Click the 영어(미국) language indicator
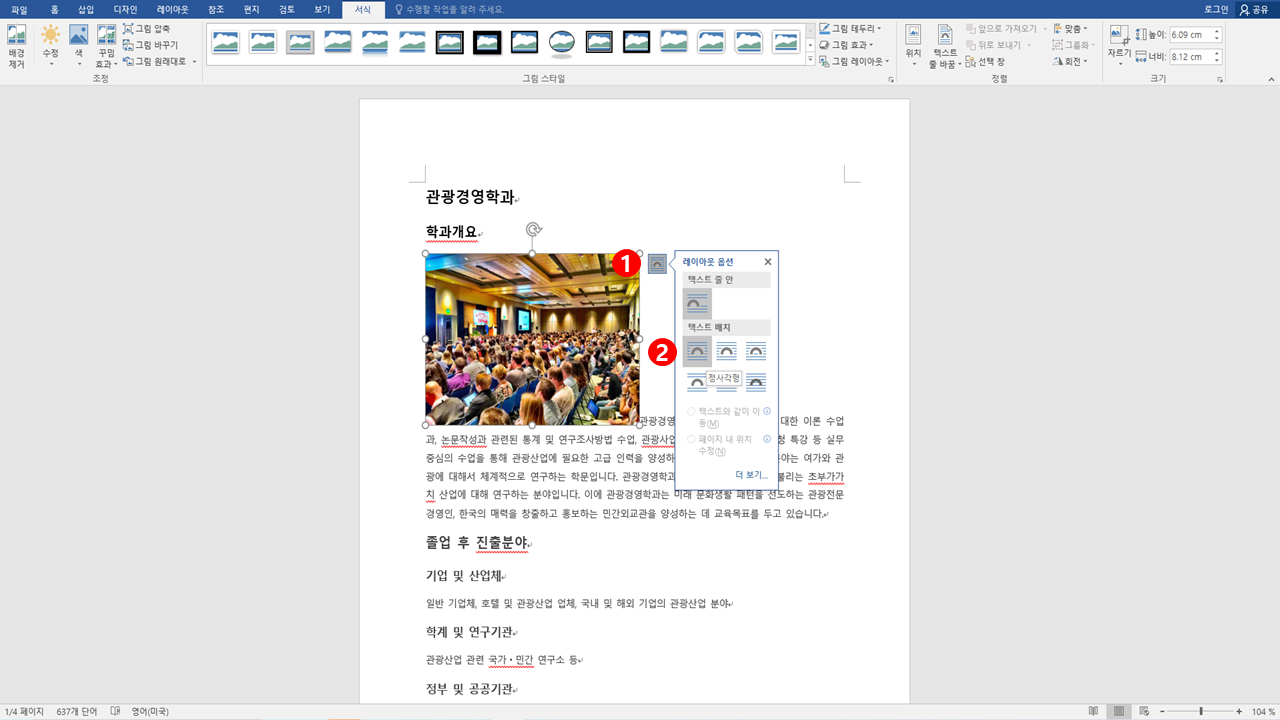The image size is (1280, 720). click(x=149, y=711)
